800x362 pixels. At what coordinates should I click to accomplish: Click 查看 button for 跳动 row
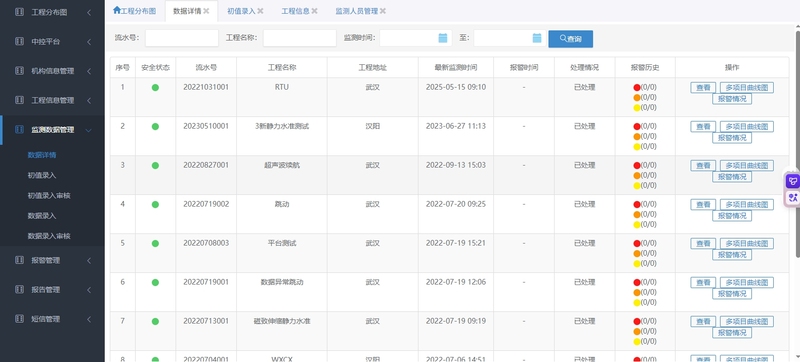pos(703,204)
